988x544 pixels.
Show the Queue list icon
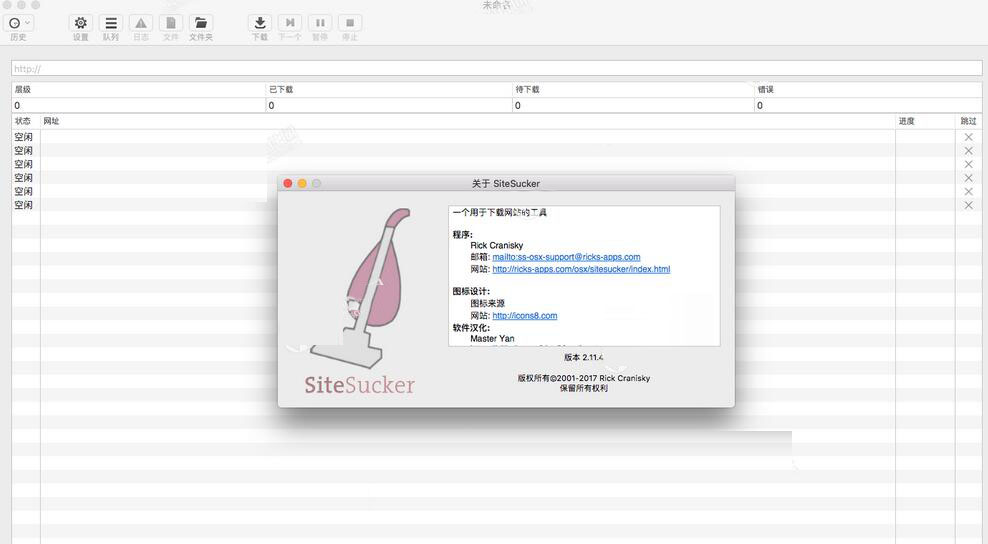pos(111,23)
